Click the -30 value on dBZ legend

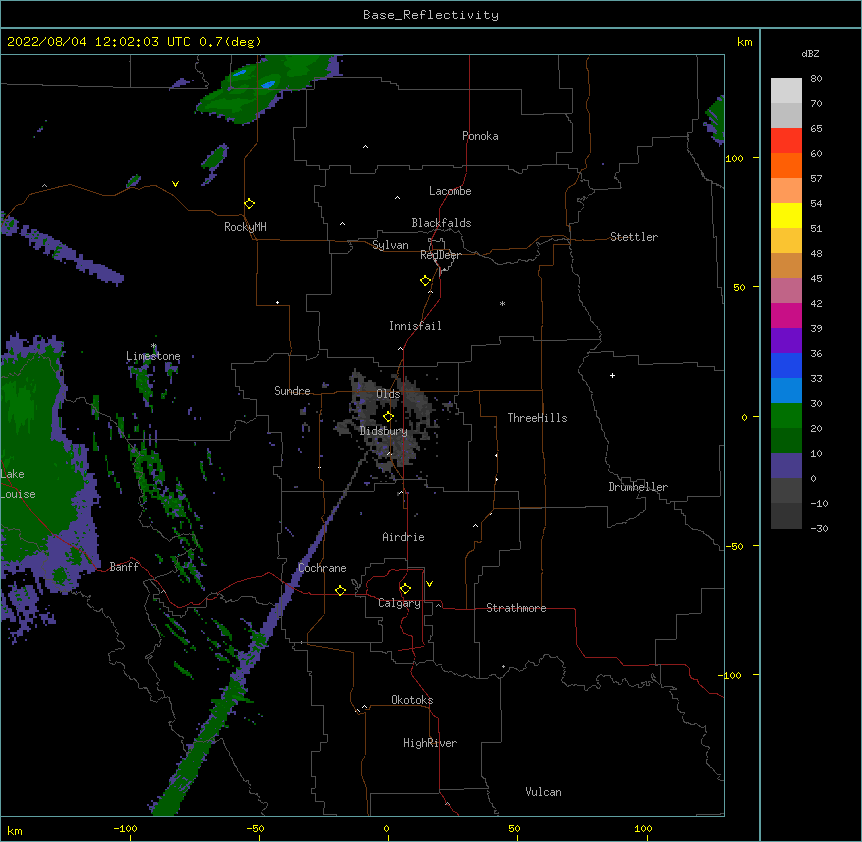click(x=819, y=529)
